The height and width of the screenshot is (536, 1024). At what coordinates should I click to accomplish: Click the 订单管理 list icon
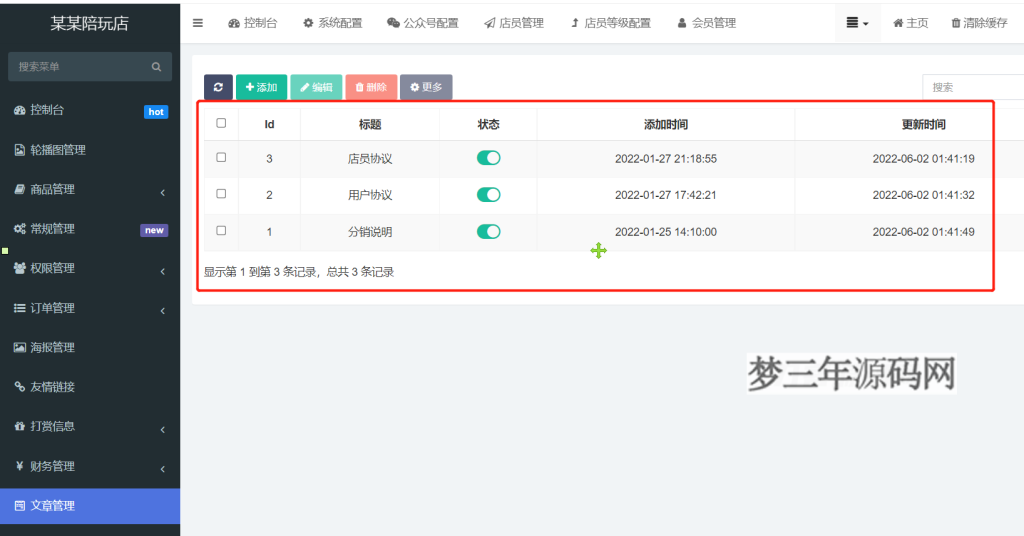[x=20, y=308]
